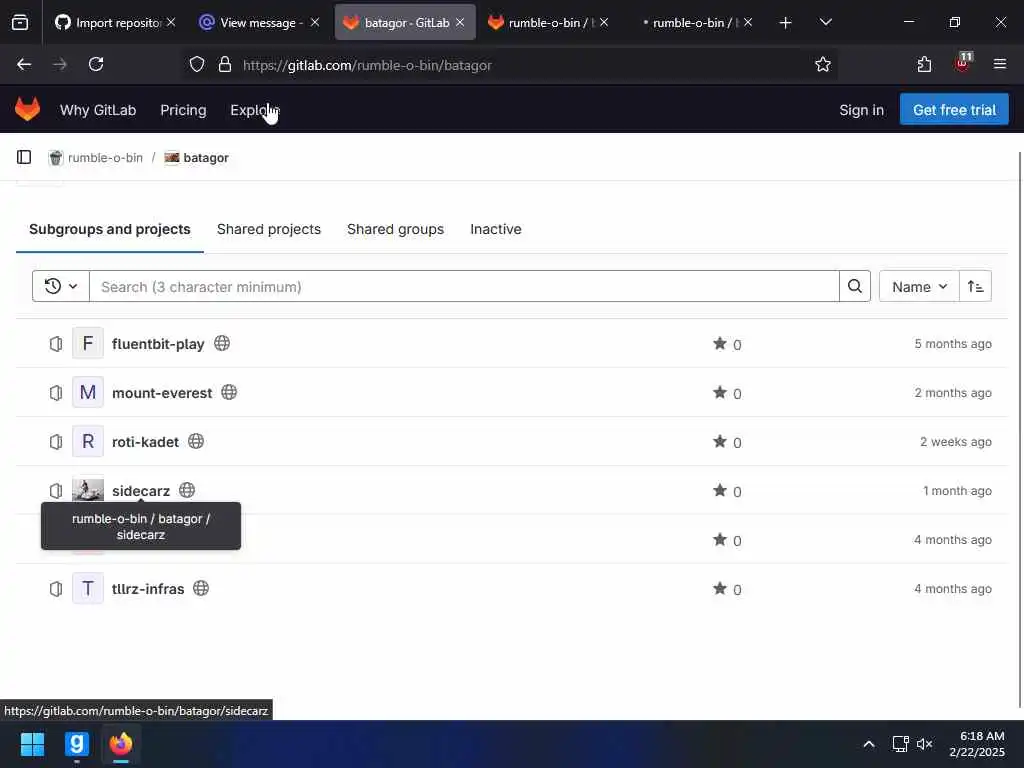Open the Windows Start menu

pyautogui.click(x=33, y=743)
